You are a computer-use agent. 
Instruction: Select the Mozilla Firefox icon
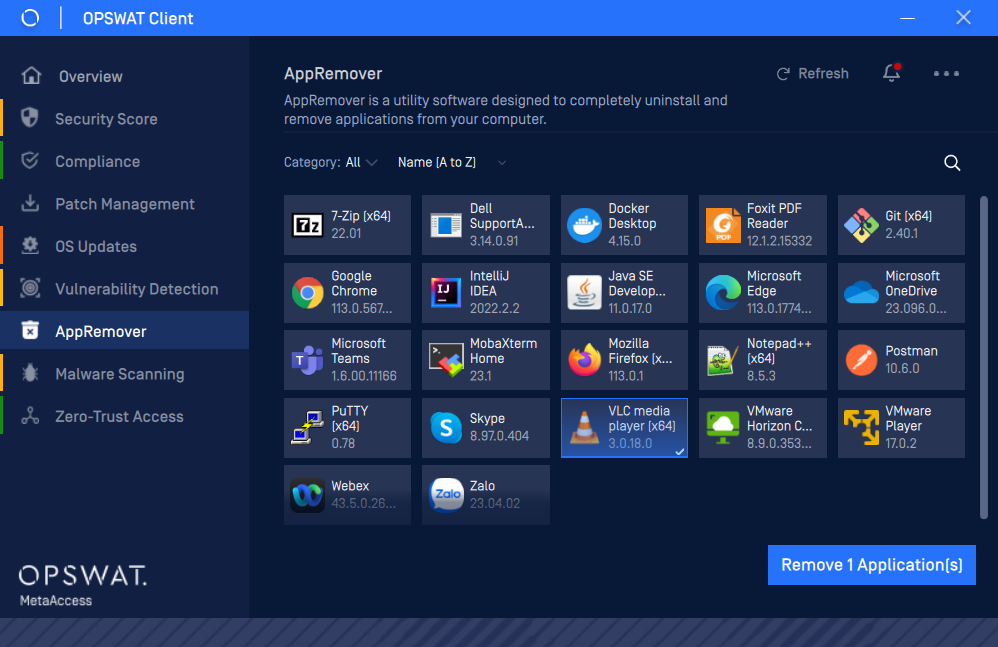[x=584, y=360]
